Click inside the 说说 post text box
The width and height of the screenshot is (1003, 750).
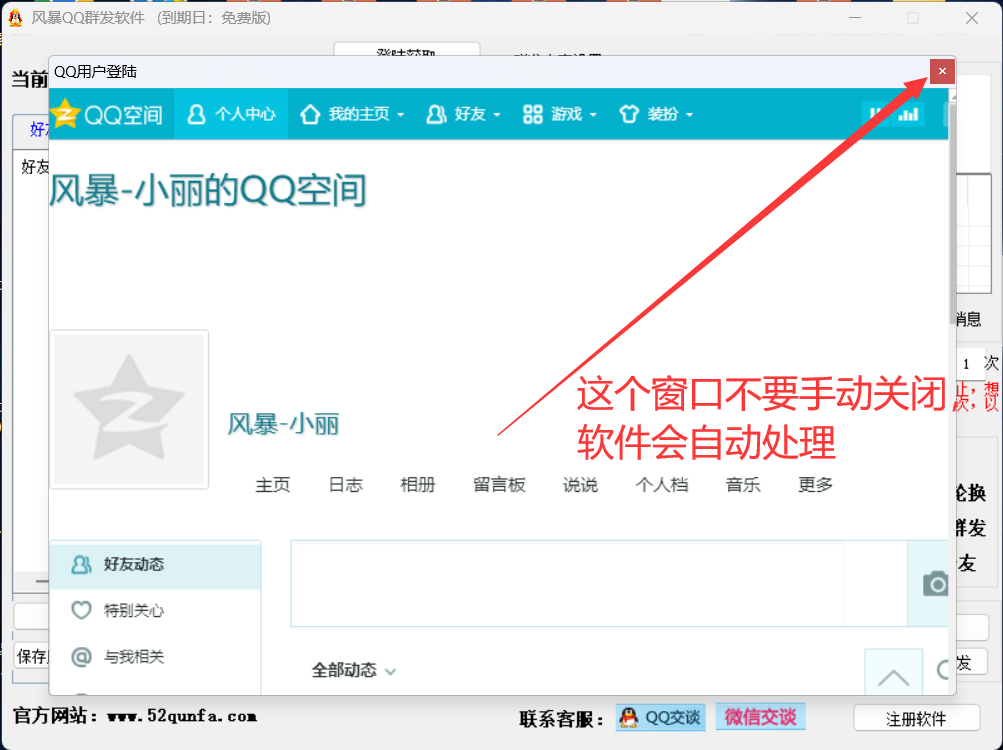coord(599,583)
